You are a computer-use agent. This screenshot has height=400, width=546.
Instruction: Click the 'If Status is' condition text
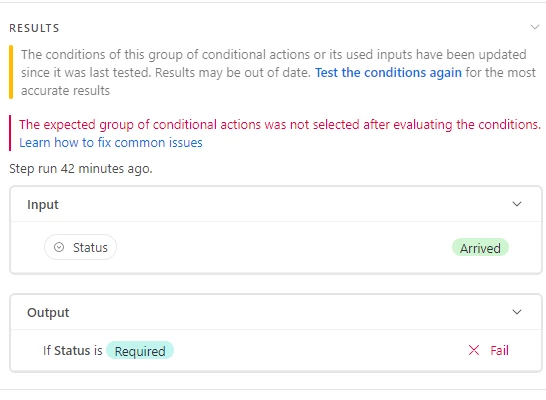(73, 351)
